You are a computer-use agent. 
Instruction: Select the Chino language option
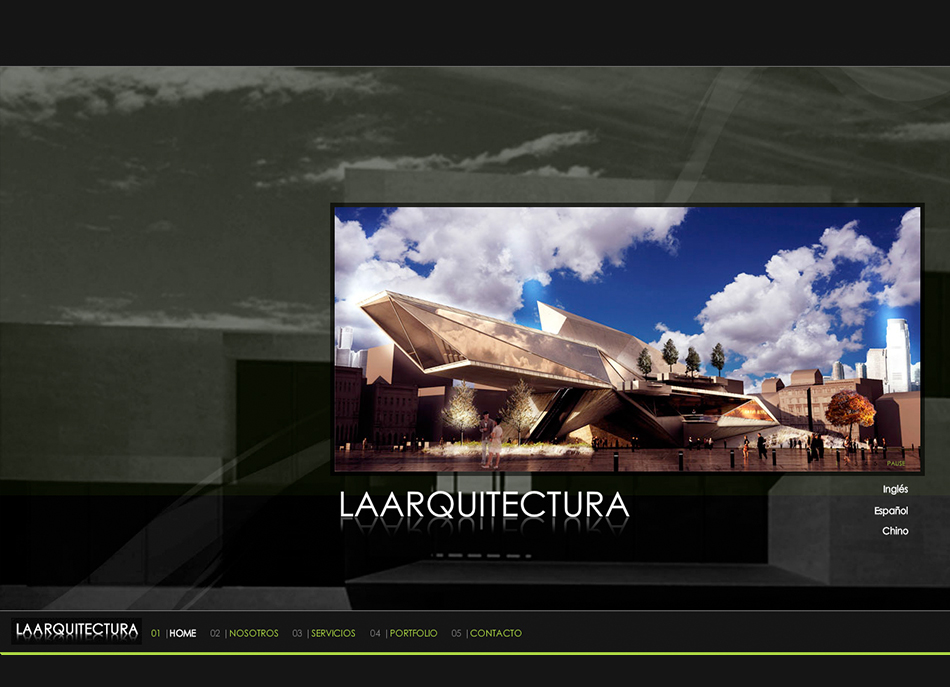[895, 531]
